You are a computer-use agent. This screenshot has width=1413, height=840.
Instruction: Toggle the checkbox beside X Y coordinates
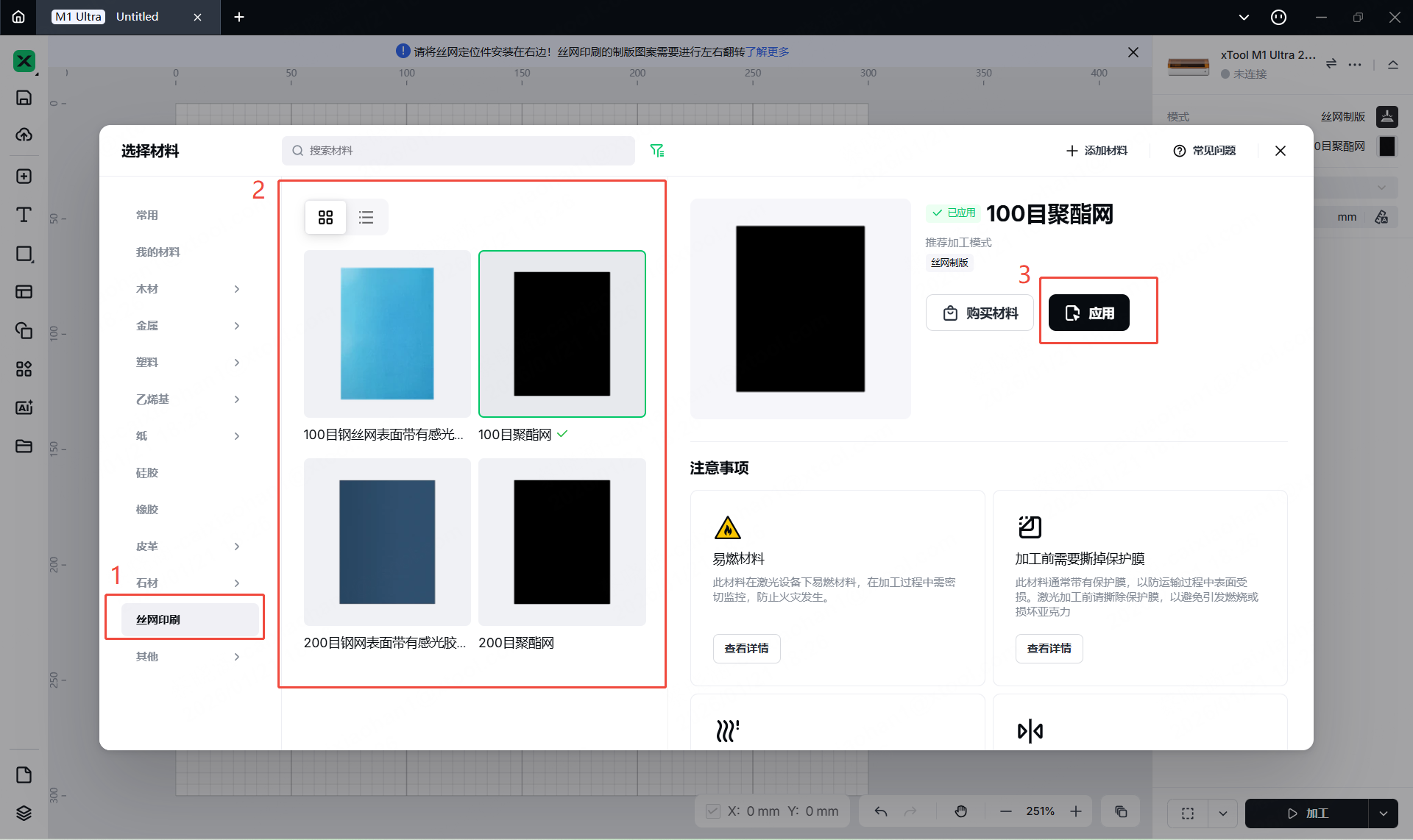point(712,811)
